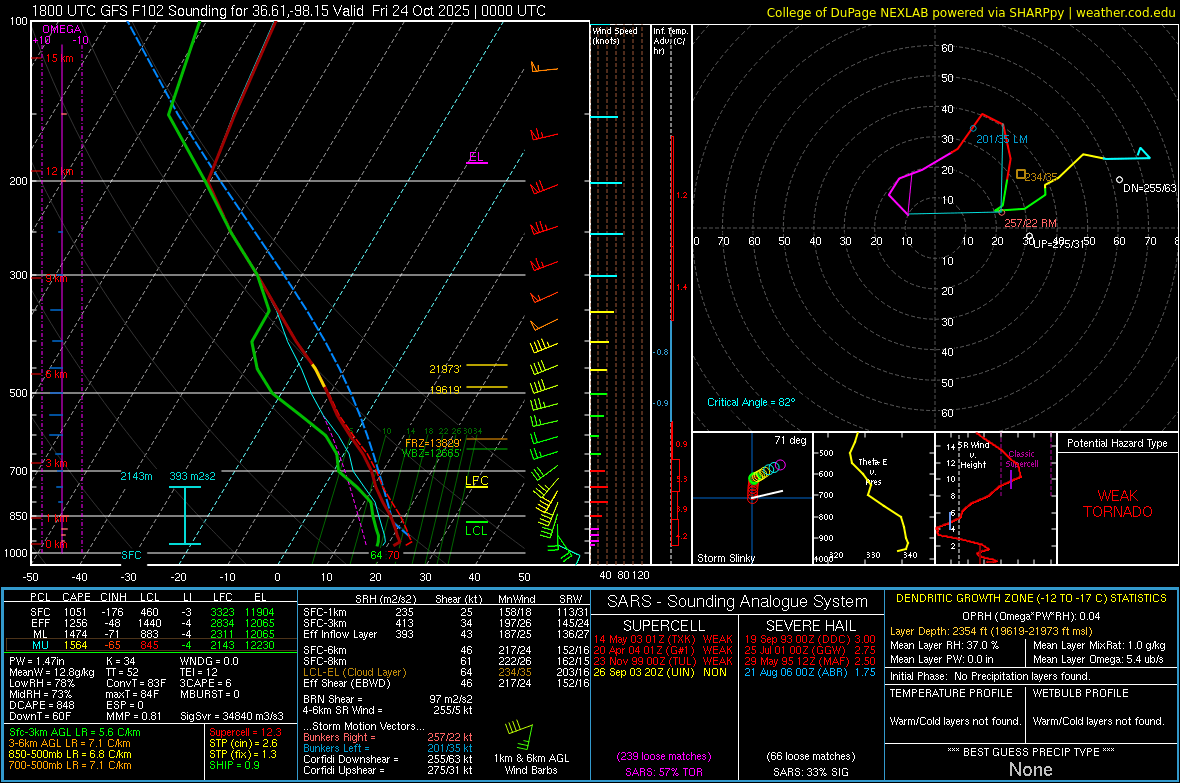Screen dimensions: 1180x783
Task: Click the College of DuPage NEXLAB credit text
Action: pyautogui.click(x=970, y=12)
